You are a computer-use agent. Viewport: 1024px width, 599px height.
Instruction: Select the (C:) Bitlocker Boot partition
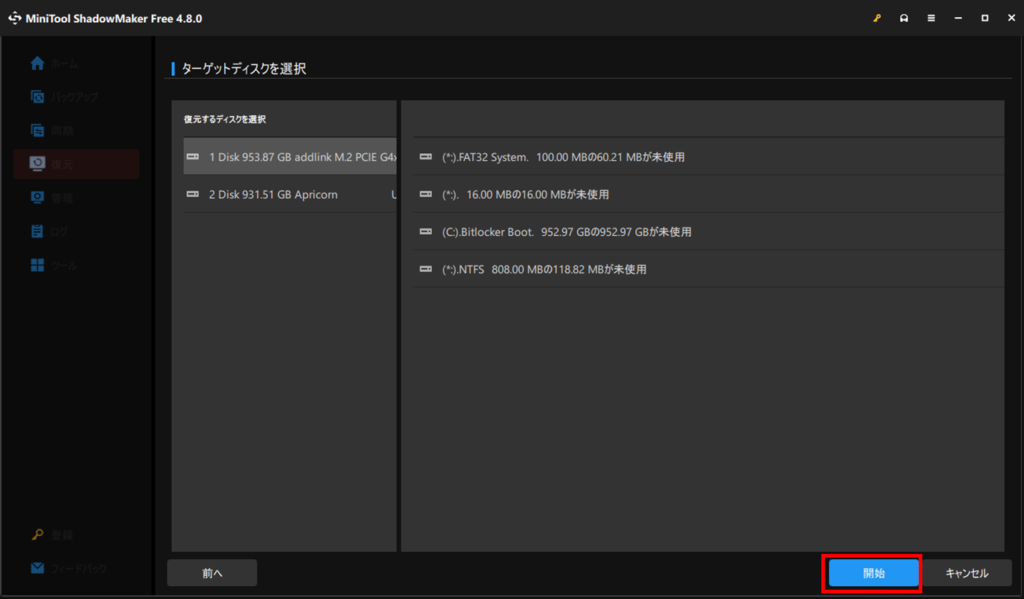click(566, 232)
